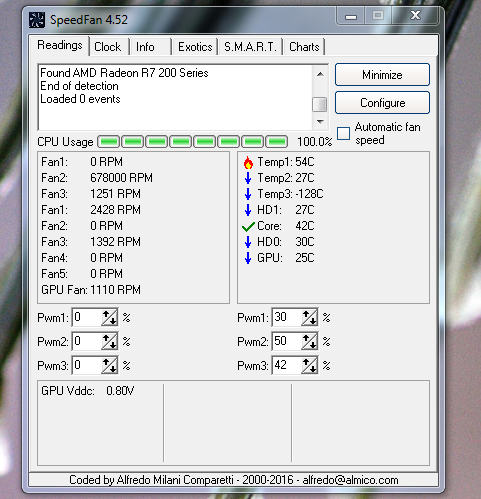Click the log box scroll up arrow
This screenshot has width=481, height=499.
pos(320,74)
